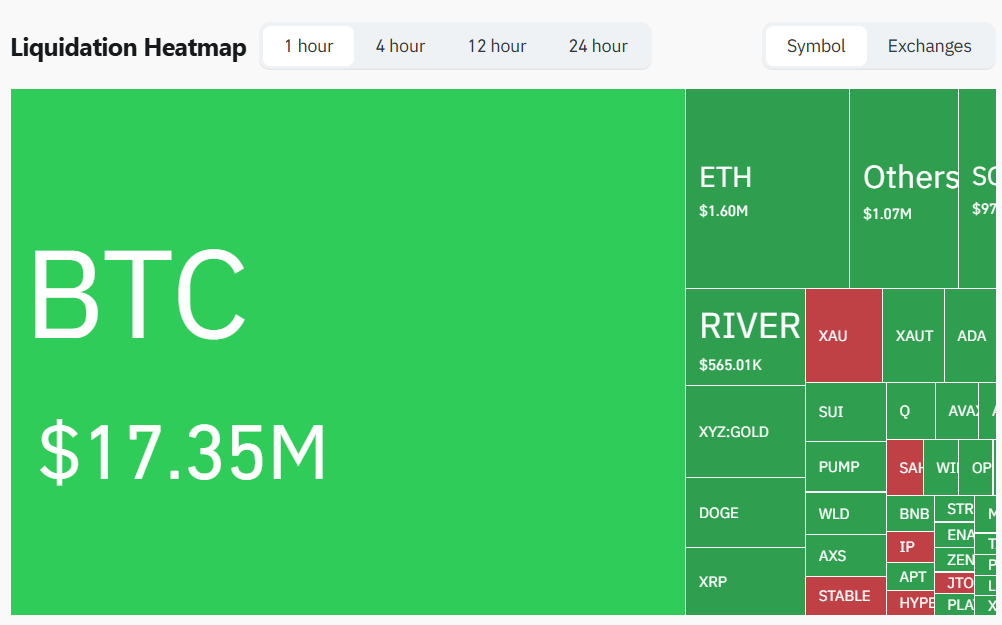Choose the 12 hour timeframe tab

[497, 46]
